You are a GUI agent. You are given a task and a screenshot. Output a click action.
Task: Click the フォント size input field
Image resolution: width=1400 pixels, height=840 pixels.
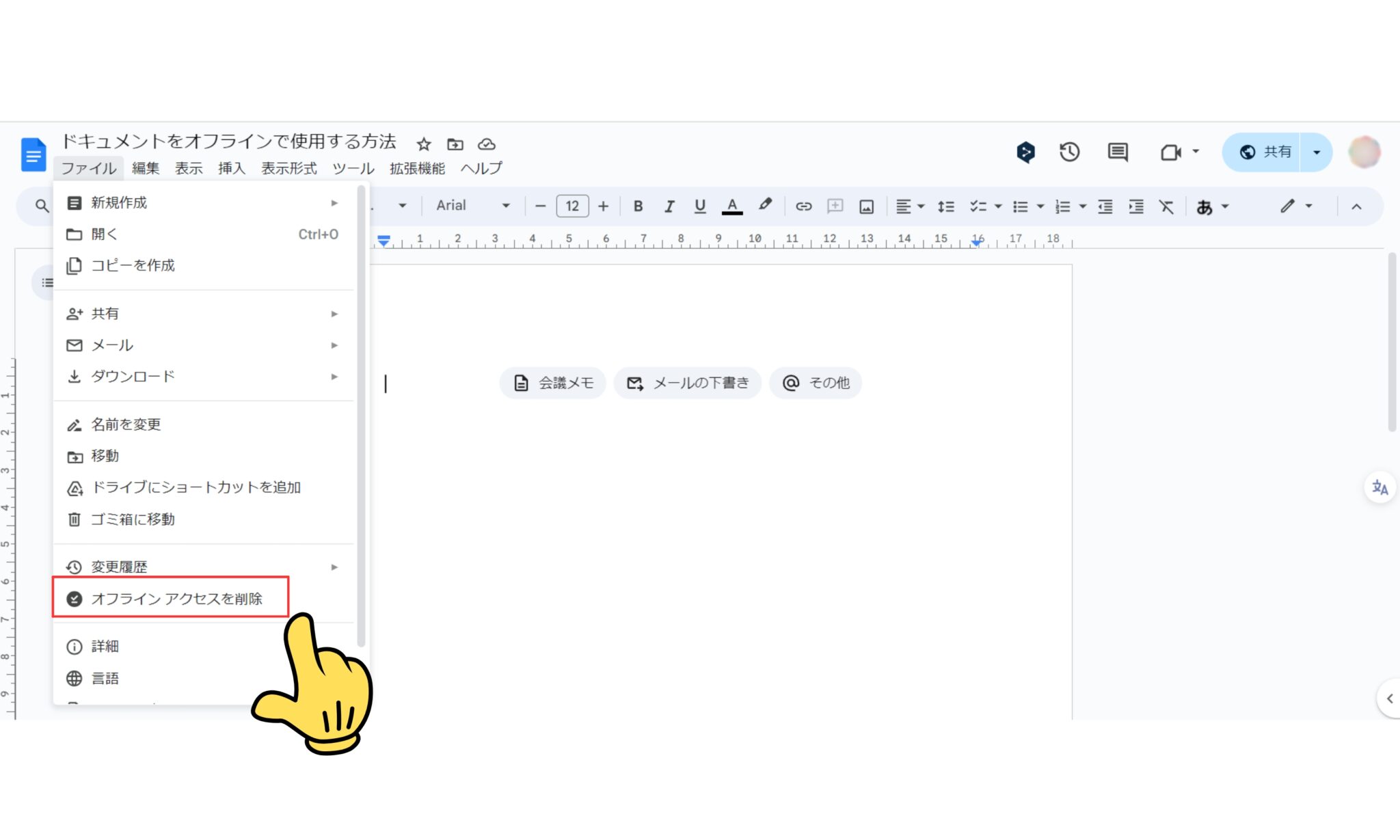pyautogui.click(x=571, y=206)
